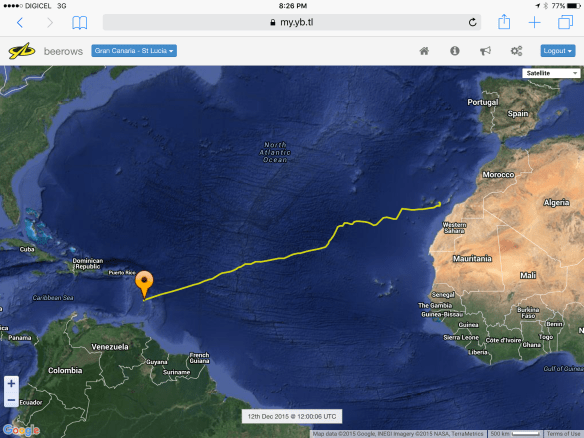The height and width of the screenshot is (438, 584).
Task: Open the Satellite map type selector
Action: click(x=551, y=73)
